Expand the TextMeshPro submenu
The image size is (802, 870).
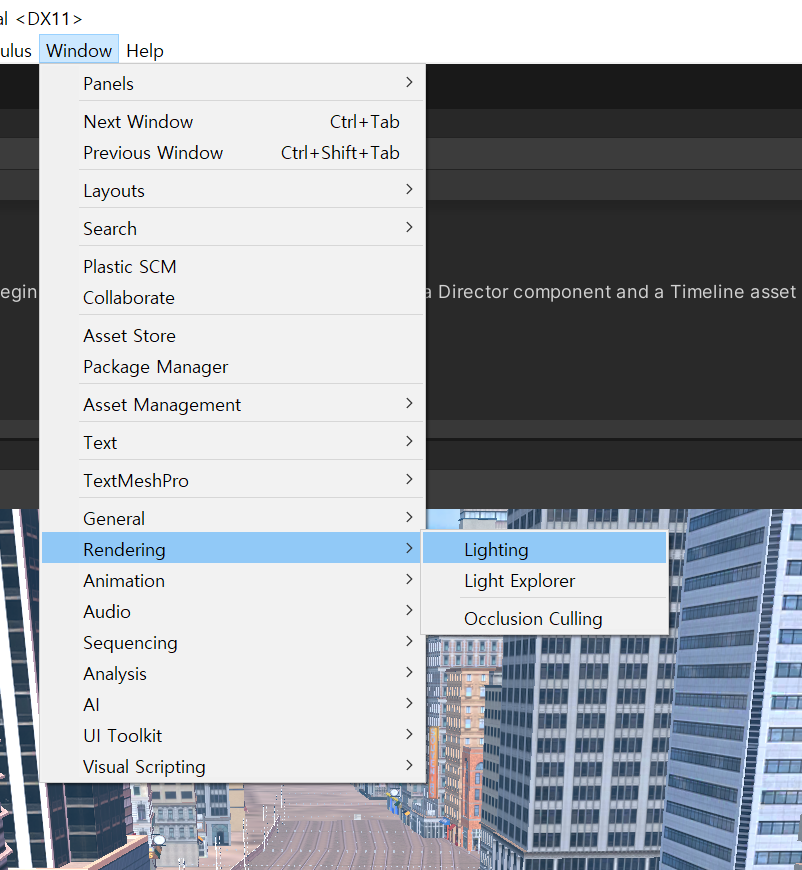233,480
